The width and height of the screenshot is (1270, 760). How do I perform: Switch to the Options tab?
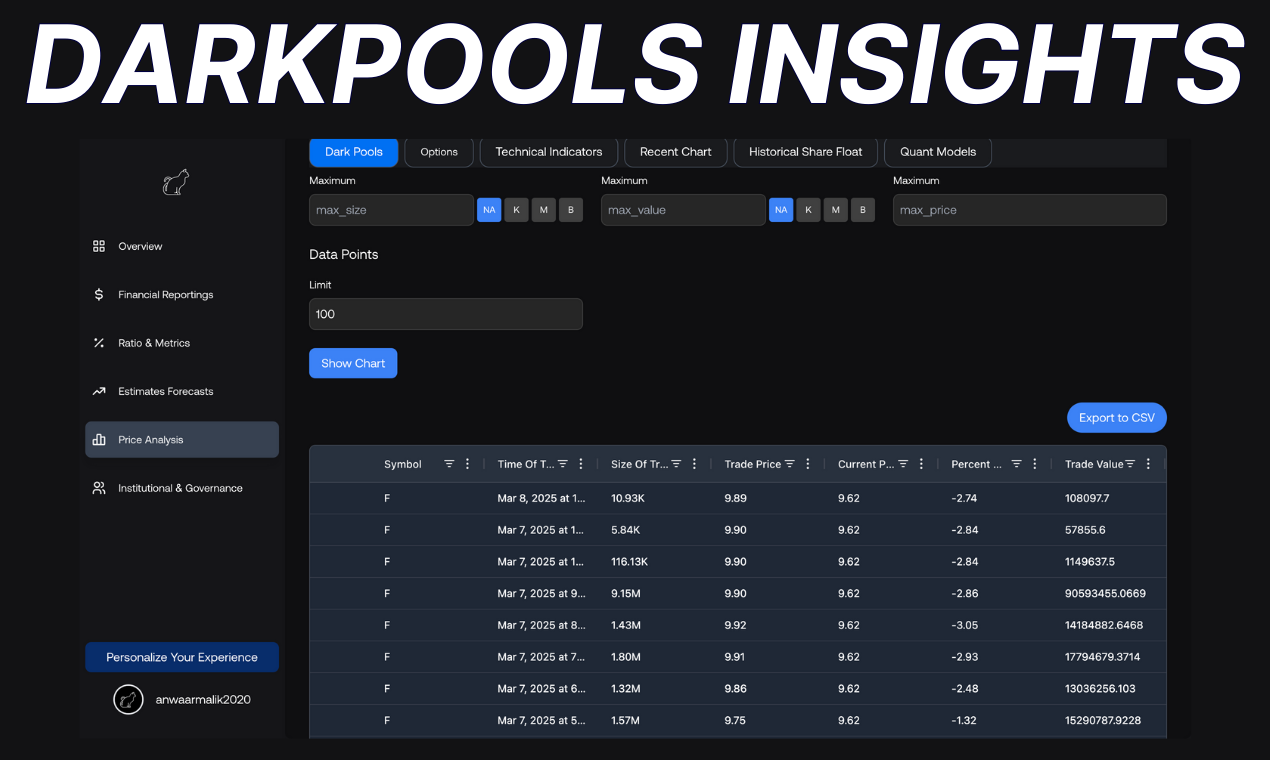[x=439, y=152]
